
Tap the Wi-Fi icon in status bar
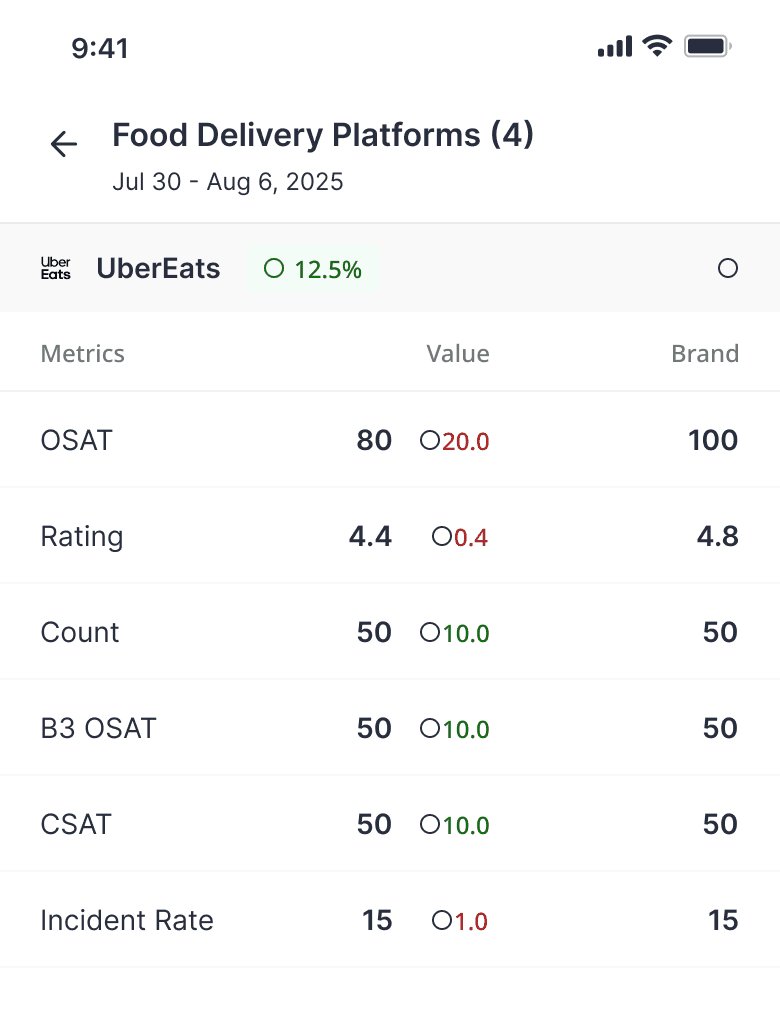[657, 46]
